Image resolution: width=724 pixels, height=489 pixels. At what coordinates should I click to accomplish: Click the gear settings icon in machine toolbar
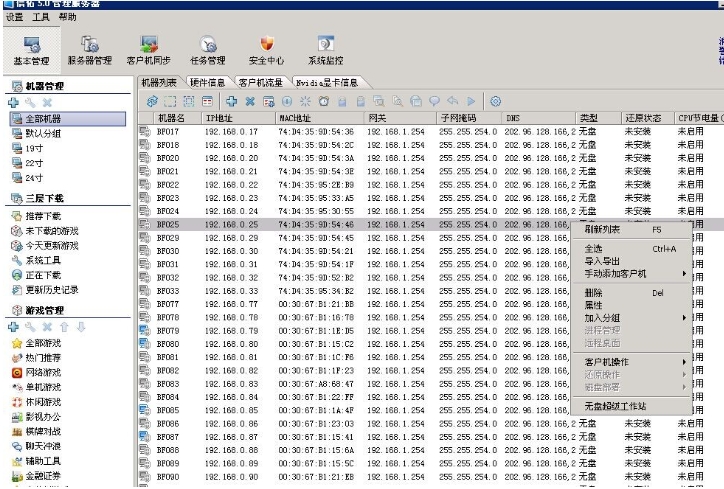[495, 101]
